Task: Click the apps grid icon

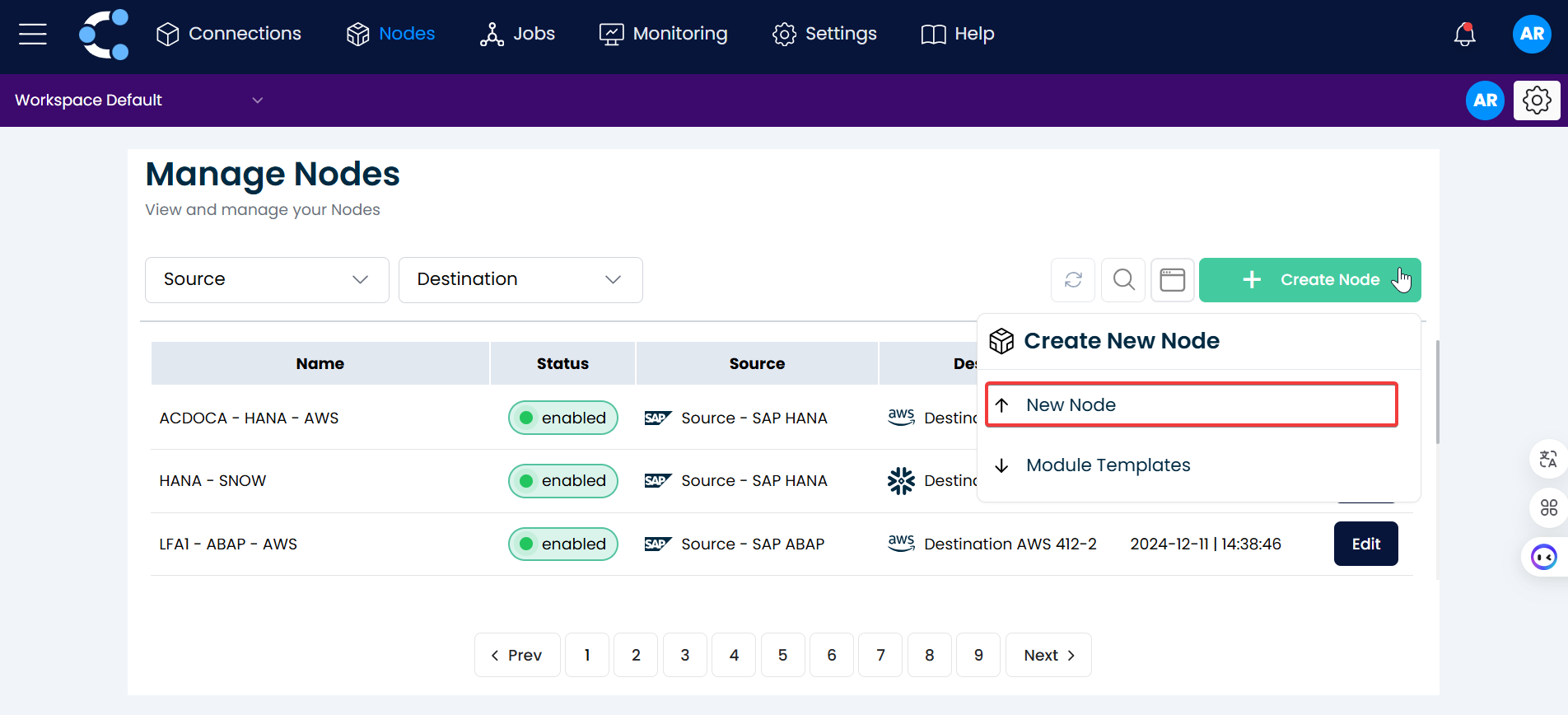Action: point(1548,507)
